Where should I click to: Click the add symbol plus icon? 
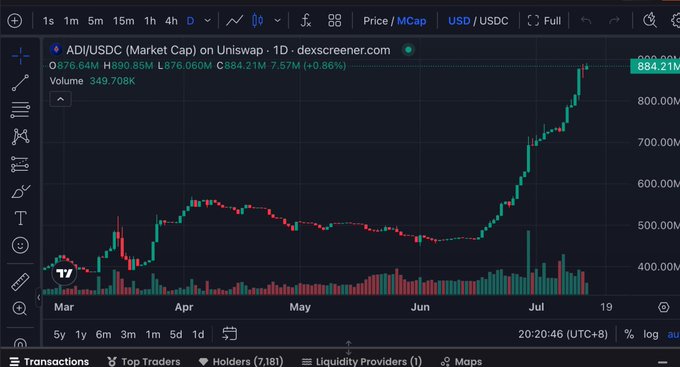pyautogui.click(x=14, y=20)
